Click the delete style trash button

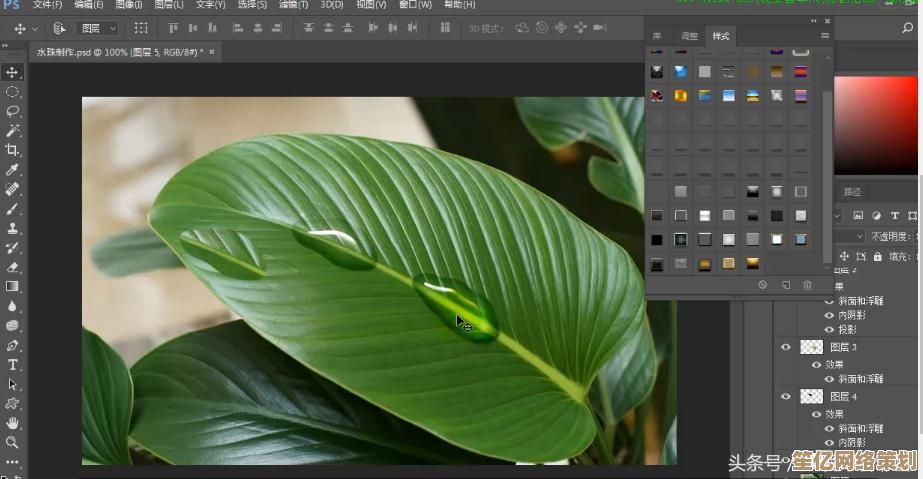(x=808, y=285)
